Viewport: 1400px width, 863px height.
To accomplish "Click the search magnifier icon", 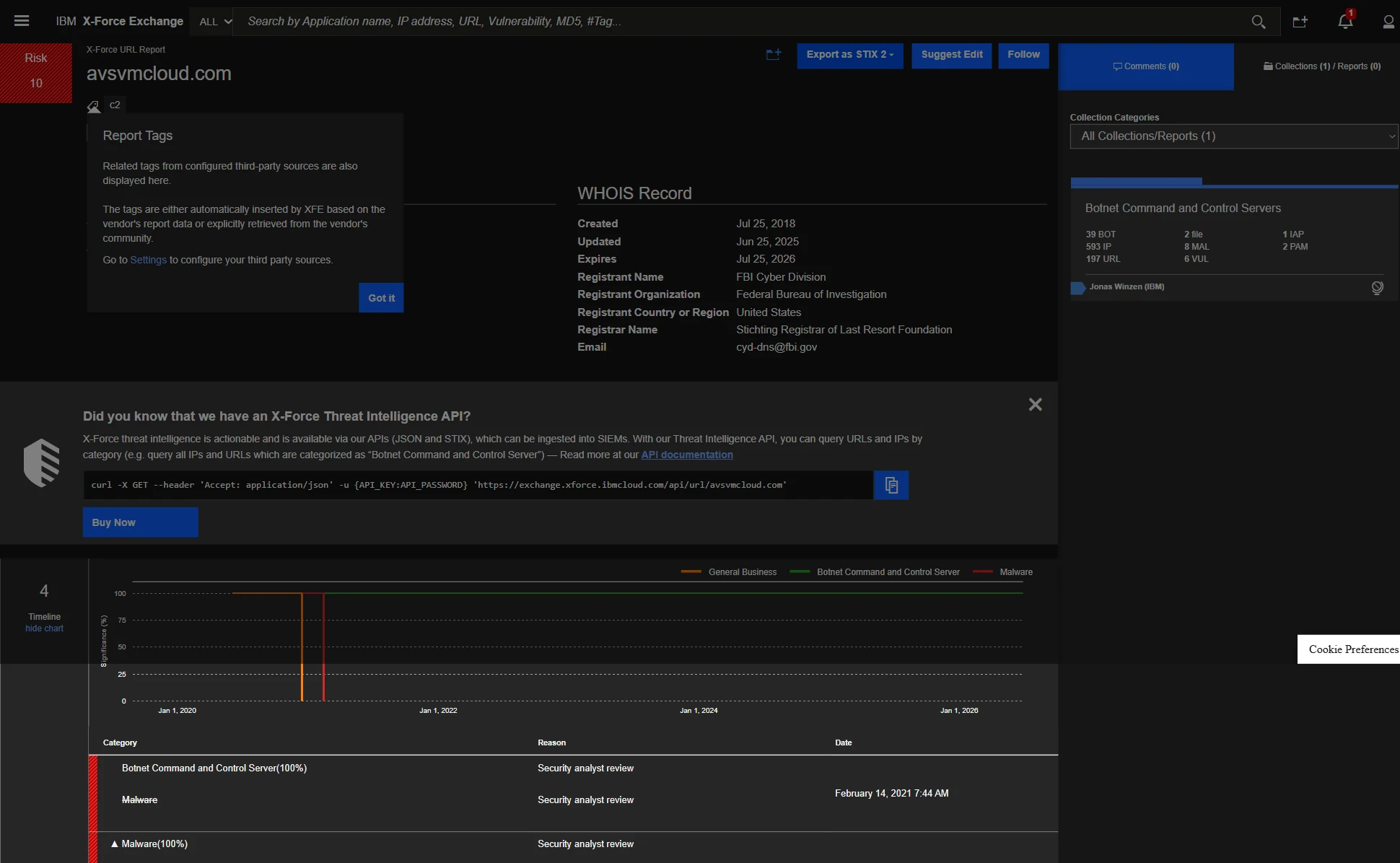I will coord(1259,22).
